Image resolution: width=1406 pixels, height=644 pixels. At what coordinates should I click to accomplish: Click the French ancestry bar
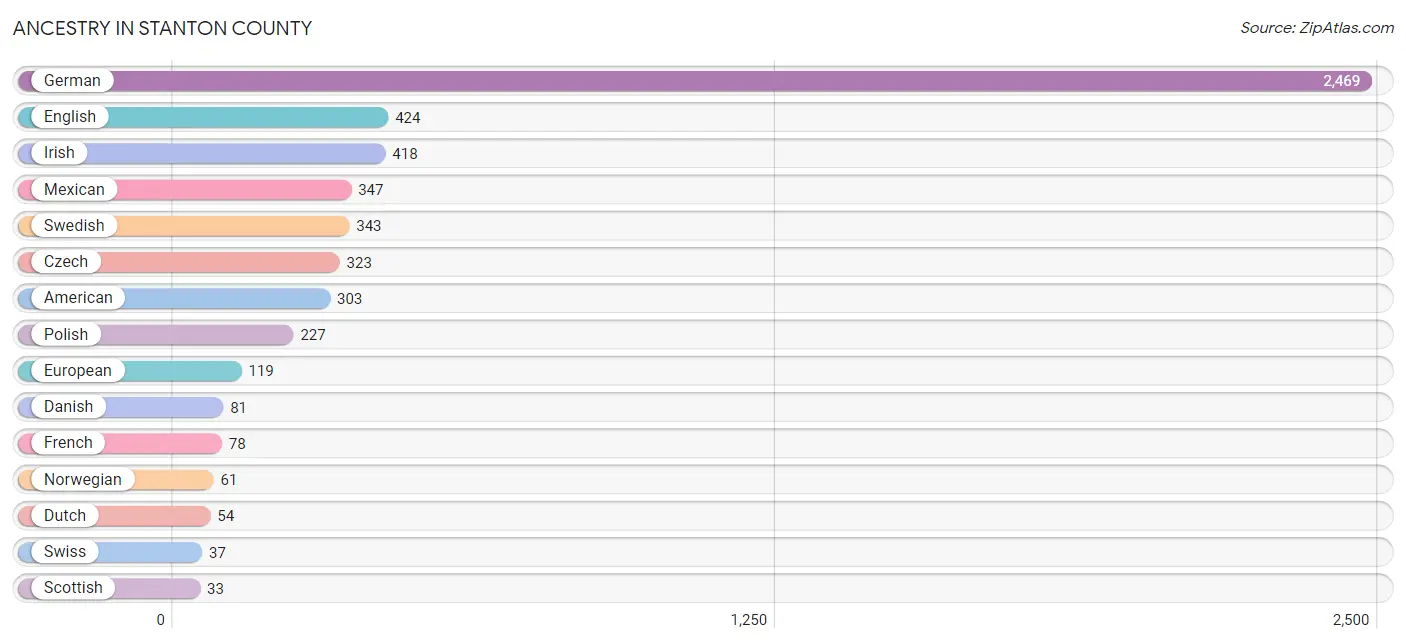(120, 443)
